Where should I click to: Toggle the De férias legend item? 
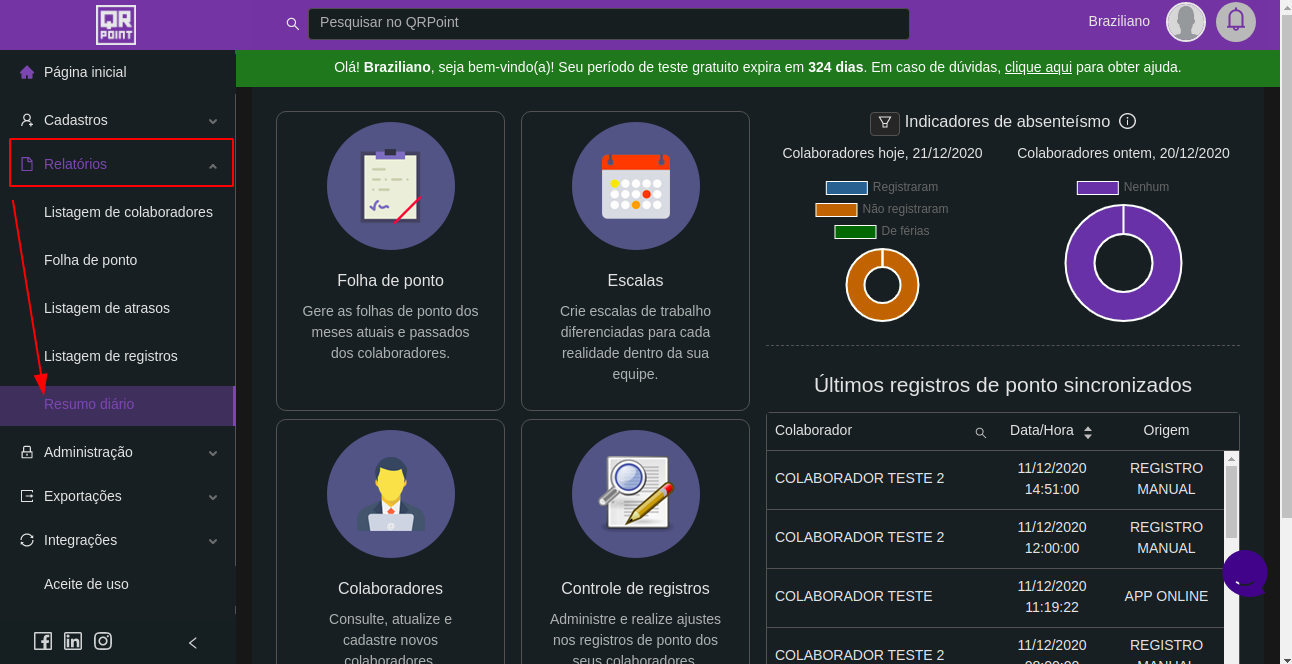881,231
